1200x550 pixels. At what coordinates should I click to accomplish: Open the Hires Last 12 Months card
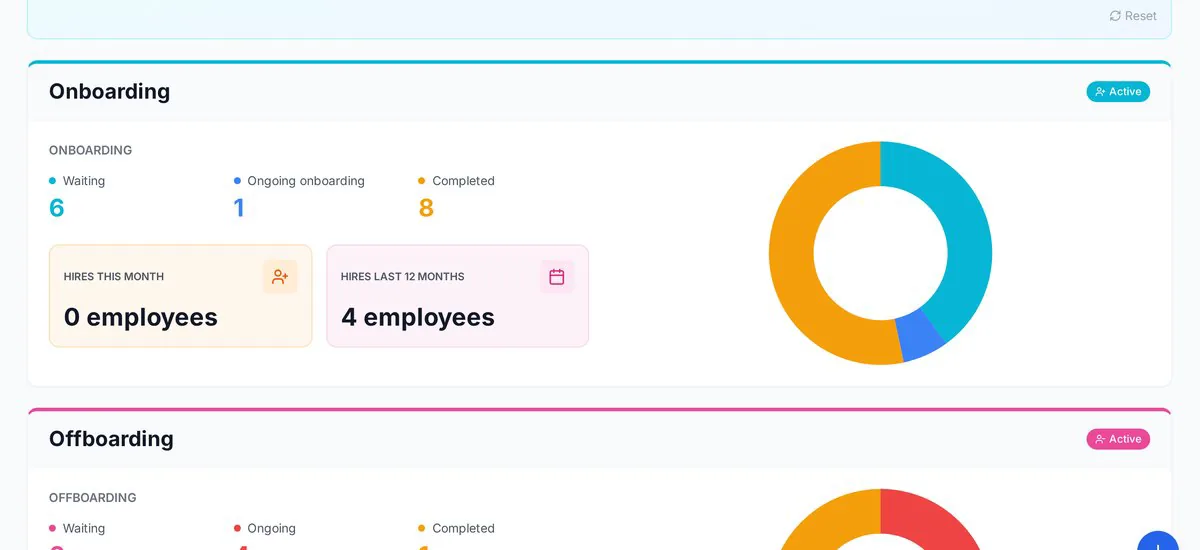point(458,296)
